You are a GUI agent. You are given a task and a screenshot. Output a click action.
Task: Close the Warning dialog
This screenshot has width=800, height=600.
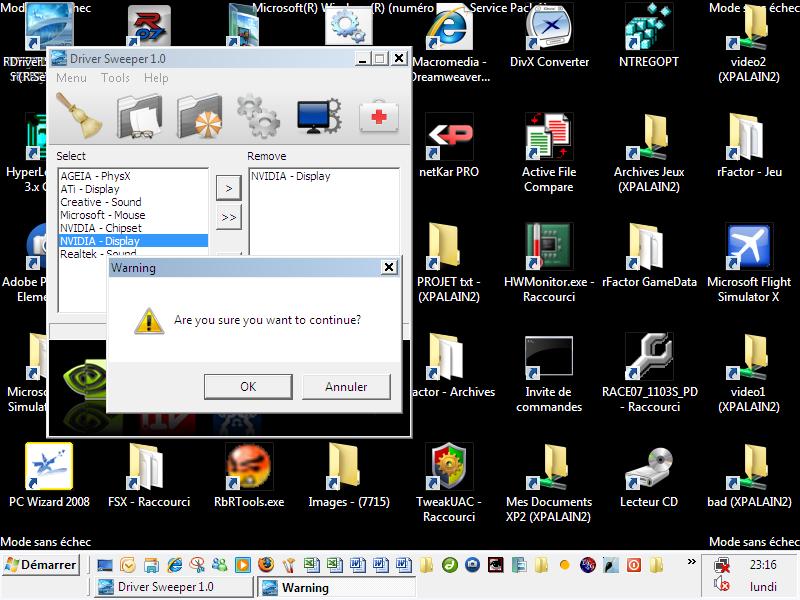click(x=389, y=267)
